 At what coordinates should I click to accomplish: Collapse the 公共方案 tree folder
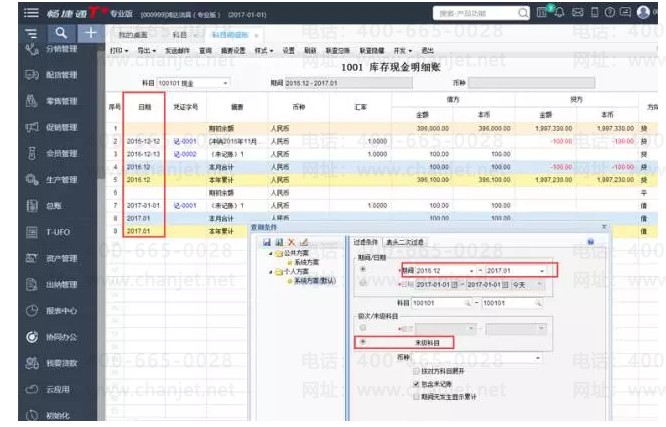coord(271,253)
